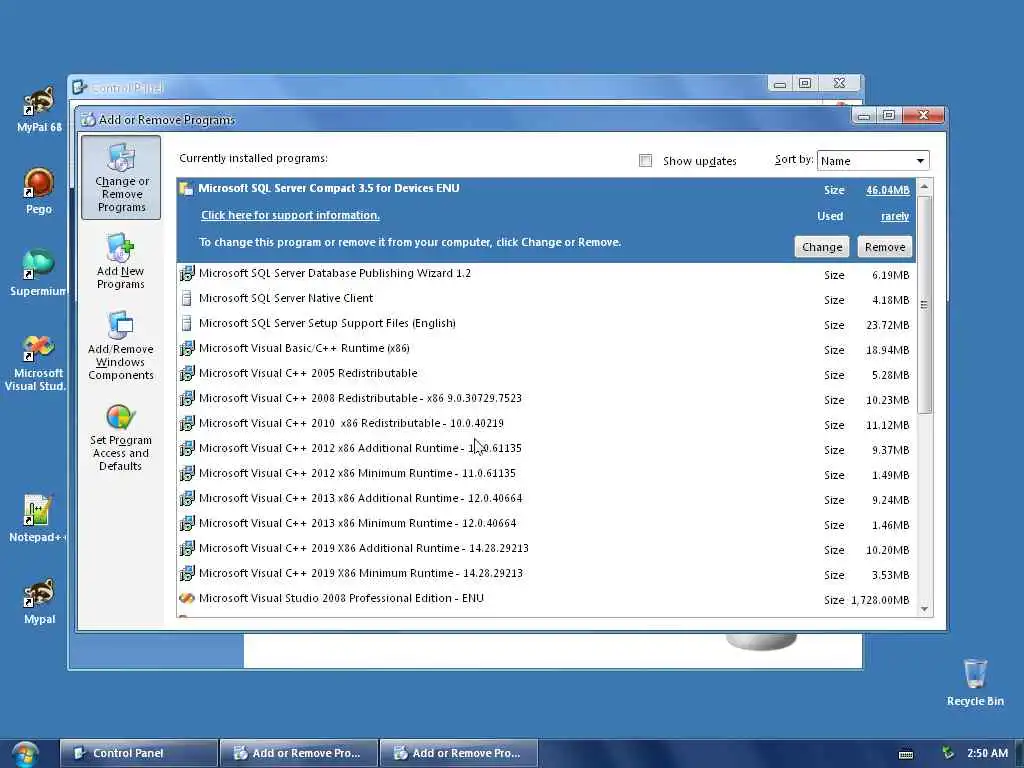Viewport: 1024px width, 768px height.
Task: Click the green tray icon next to the clock
Action: point(948,753)
